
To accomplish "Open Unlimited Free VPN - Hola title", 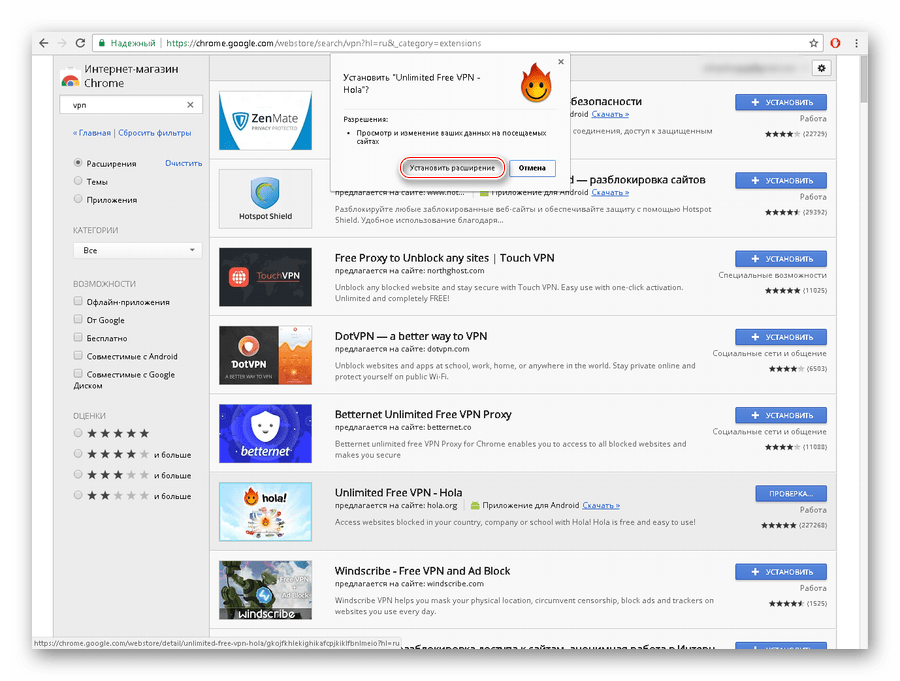I will (398, 492).
